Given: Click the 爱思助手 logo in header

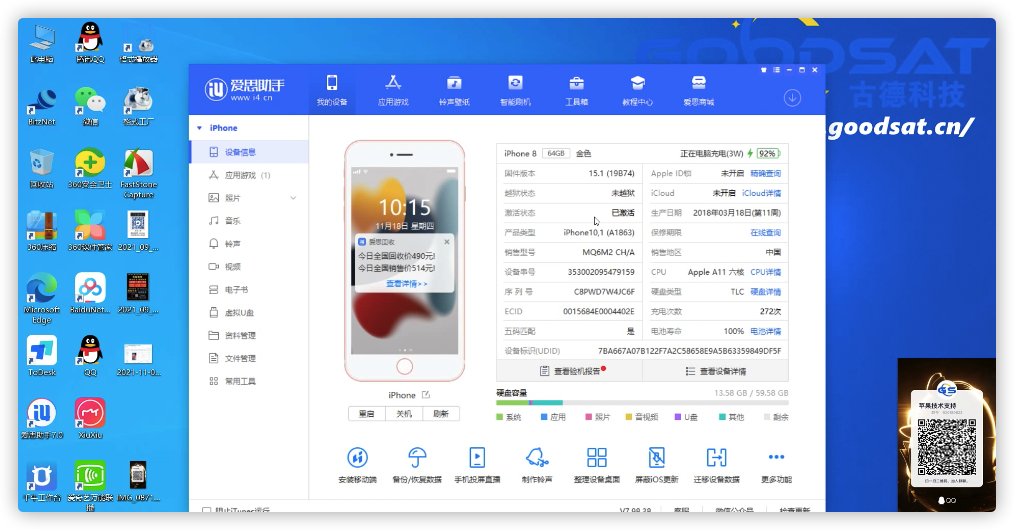Looking at the screenshot, I should 244,89.
